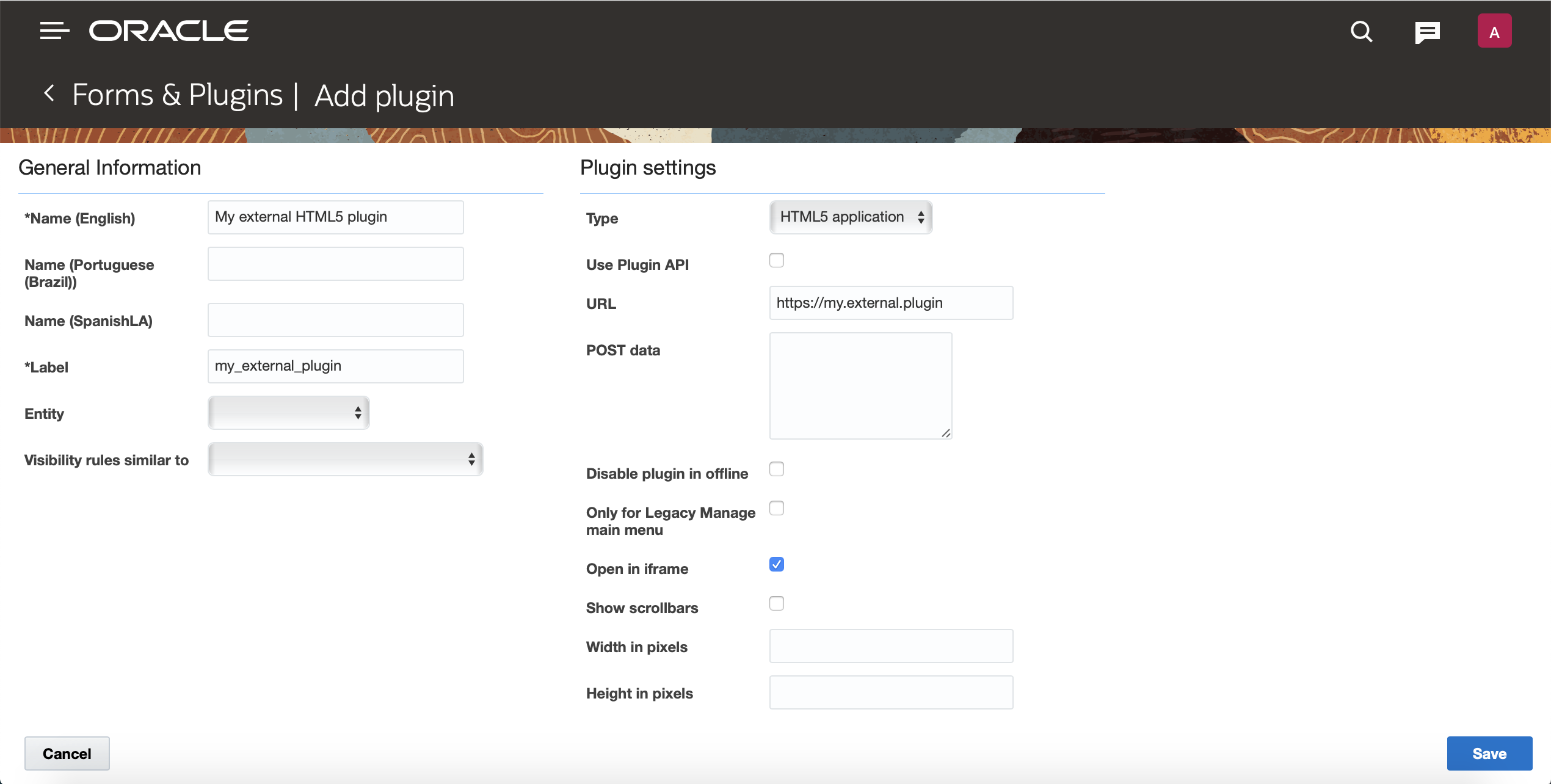Viewport: 1551px width, 784px height.
Task: Expand the Visibility rules similar to dropdown
Action: (x=344, y=459)
